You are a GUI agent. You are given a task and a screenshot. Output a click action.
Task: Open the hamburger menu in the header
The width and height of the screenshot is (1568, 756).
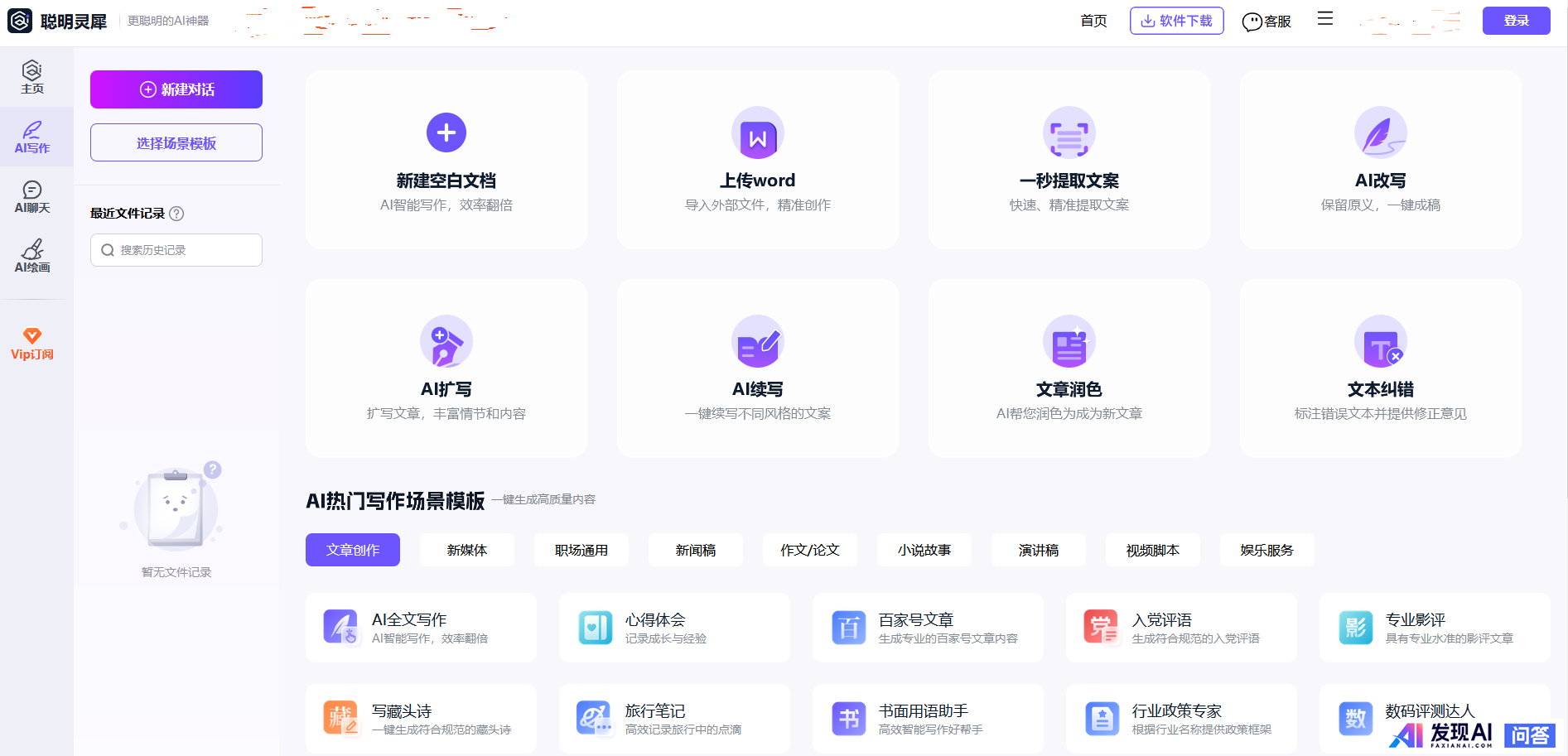pos(1325,19)
